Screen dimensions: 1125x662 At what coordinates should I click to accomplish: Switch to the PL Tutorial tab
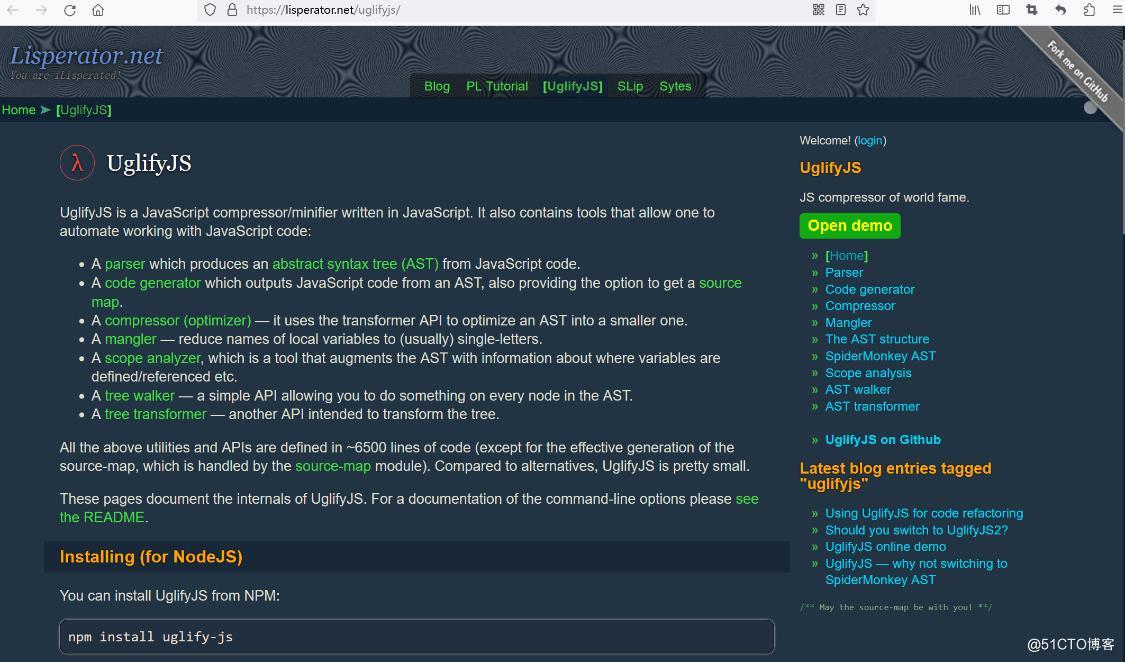(x=497, y=86)
